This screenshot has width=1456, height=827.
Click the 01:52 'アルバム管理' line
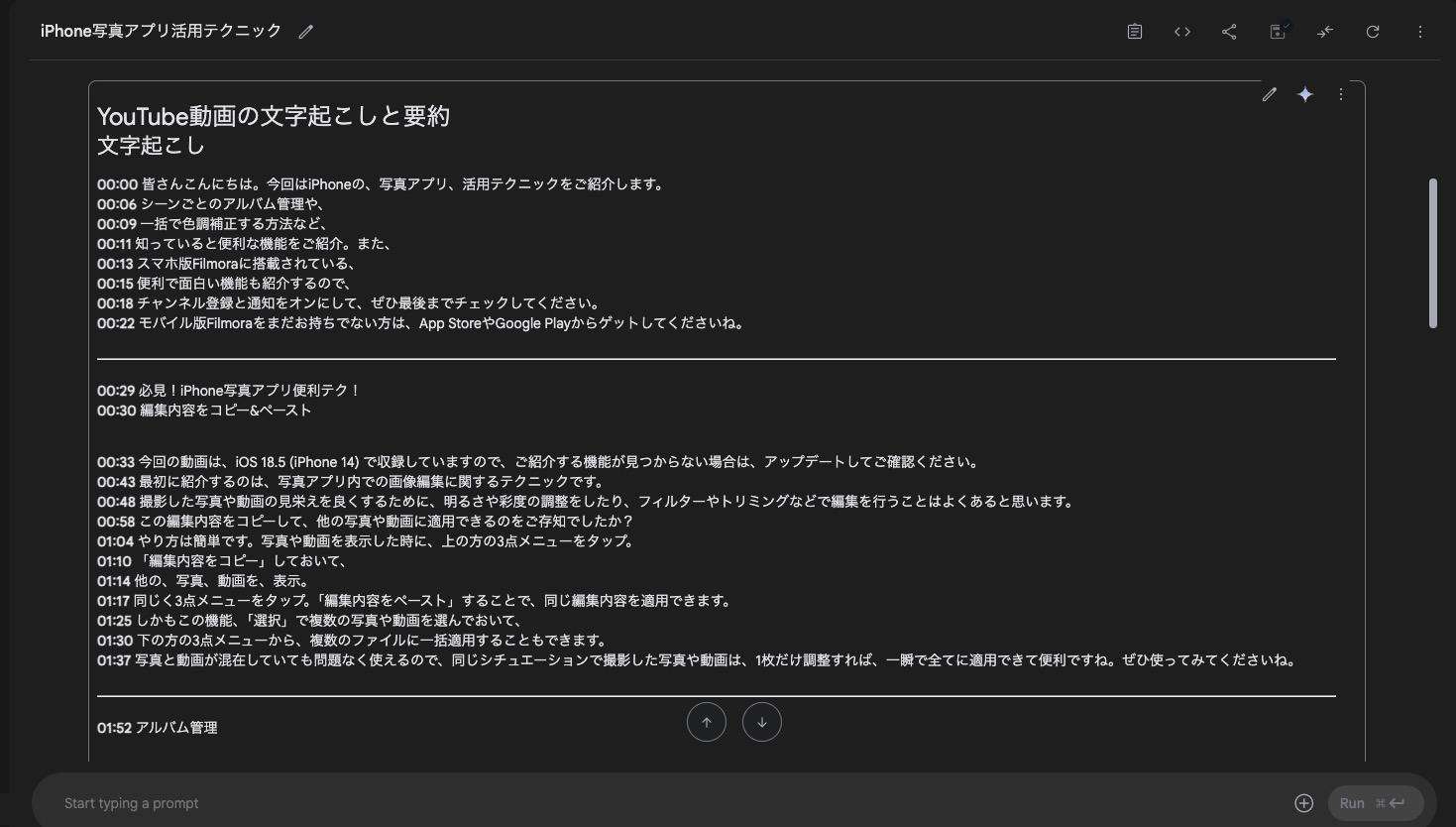[157, 728]
